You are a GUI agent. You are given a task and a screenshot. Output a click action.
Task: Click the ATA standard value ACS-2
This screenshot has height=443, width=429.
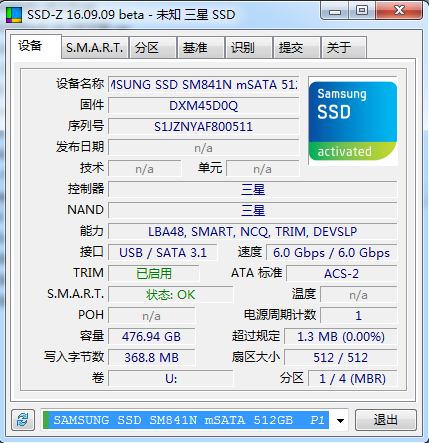point(342,274)
